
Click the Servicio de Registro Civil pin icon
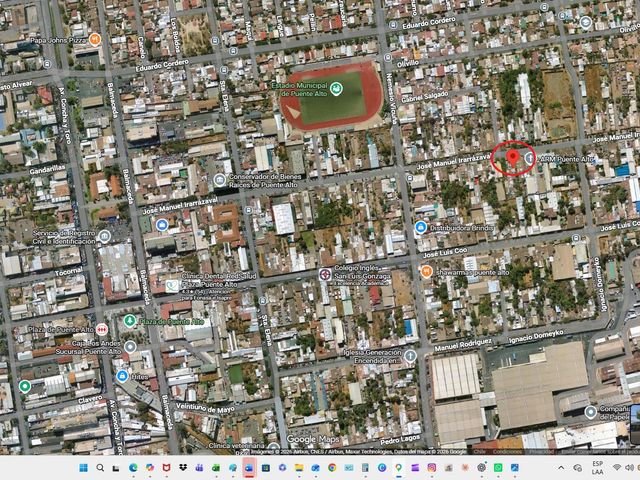coord(104,236)
